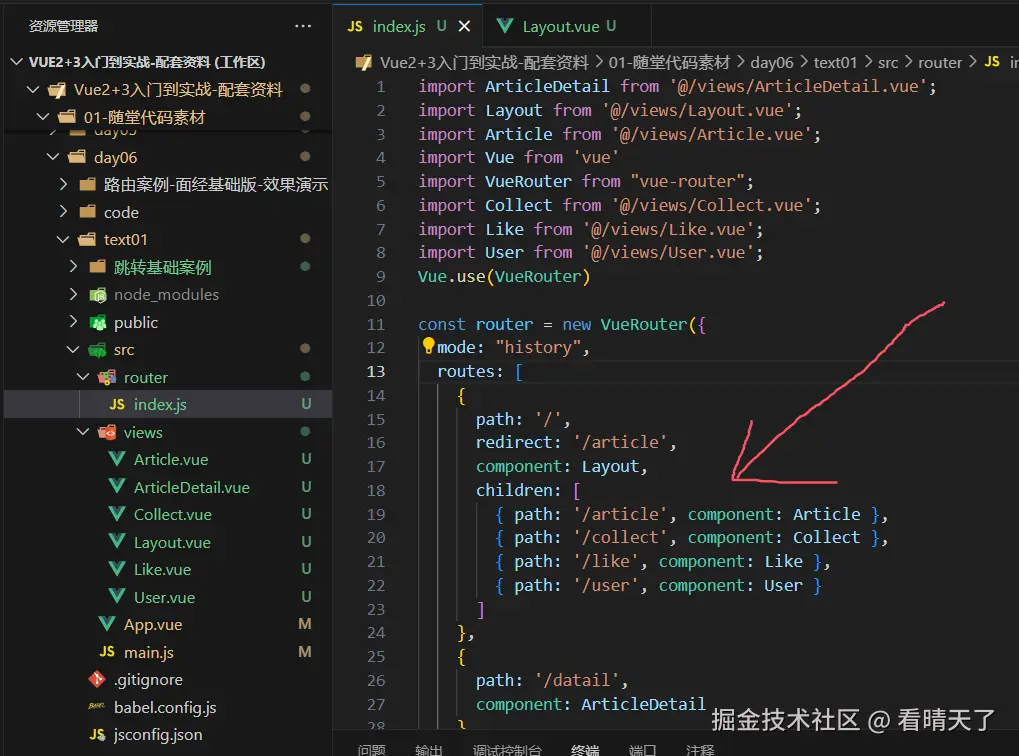
Task: Switch to the 输出 panel tab
Action: (429, 750)
